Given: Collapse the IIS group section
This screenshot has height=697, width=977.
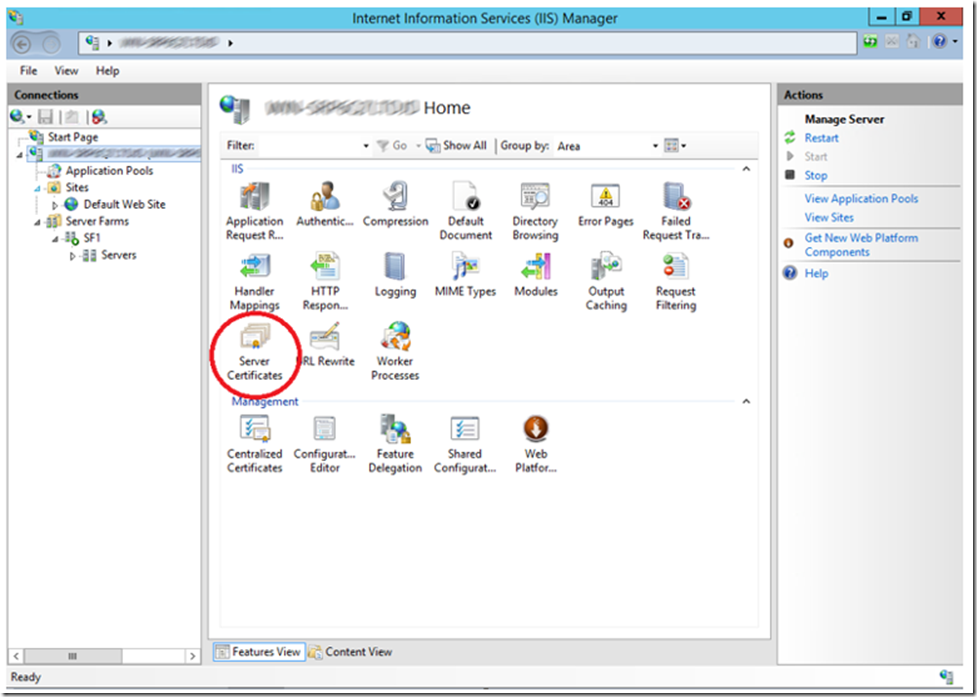Looking at the screenshot, I should click(x=746, y=169).
